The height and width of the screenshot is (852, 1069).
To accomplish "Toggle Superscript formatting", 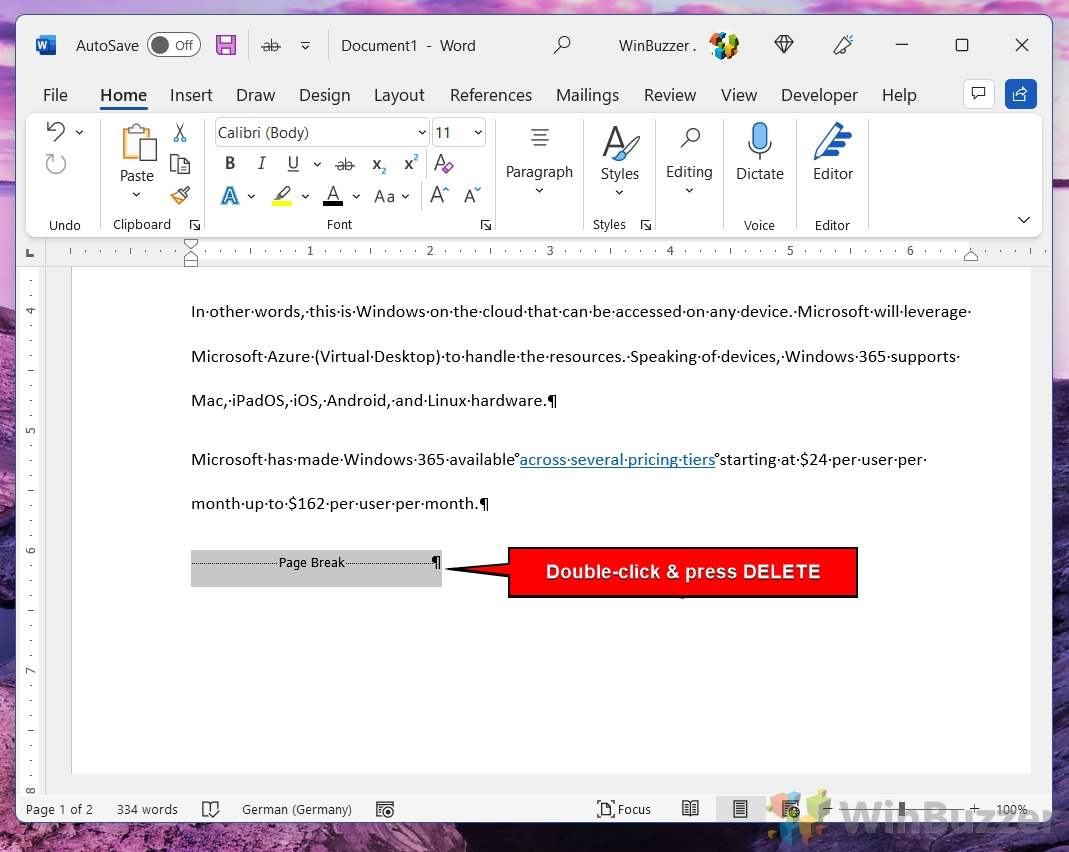I will click(410, 164).
